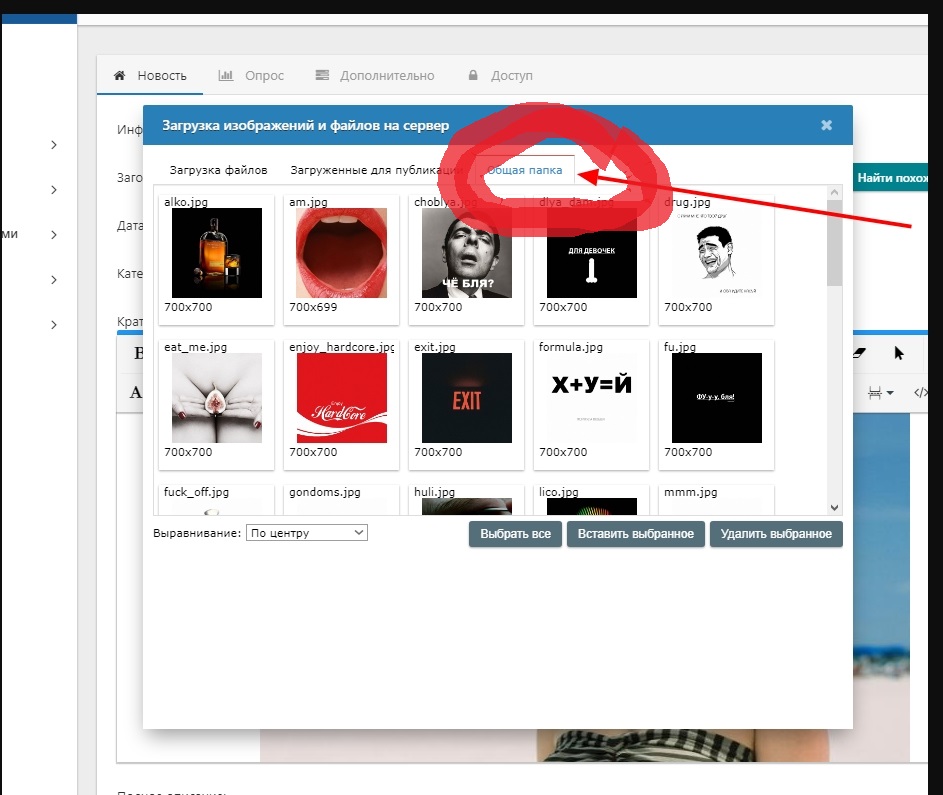Click the font A icon in editor toolbar
This screenshot has height=795, width=943.
(137, 393)
